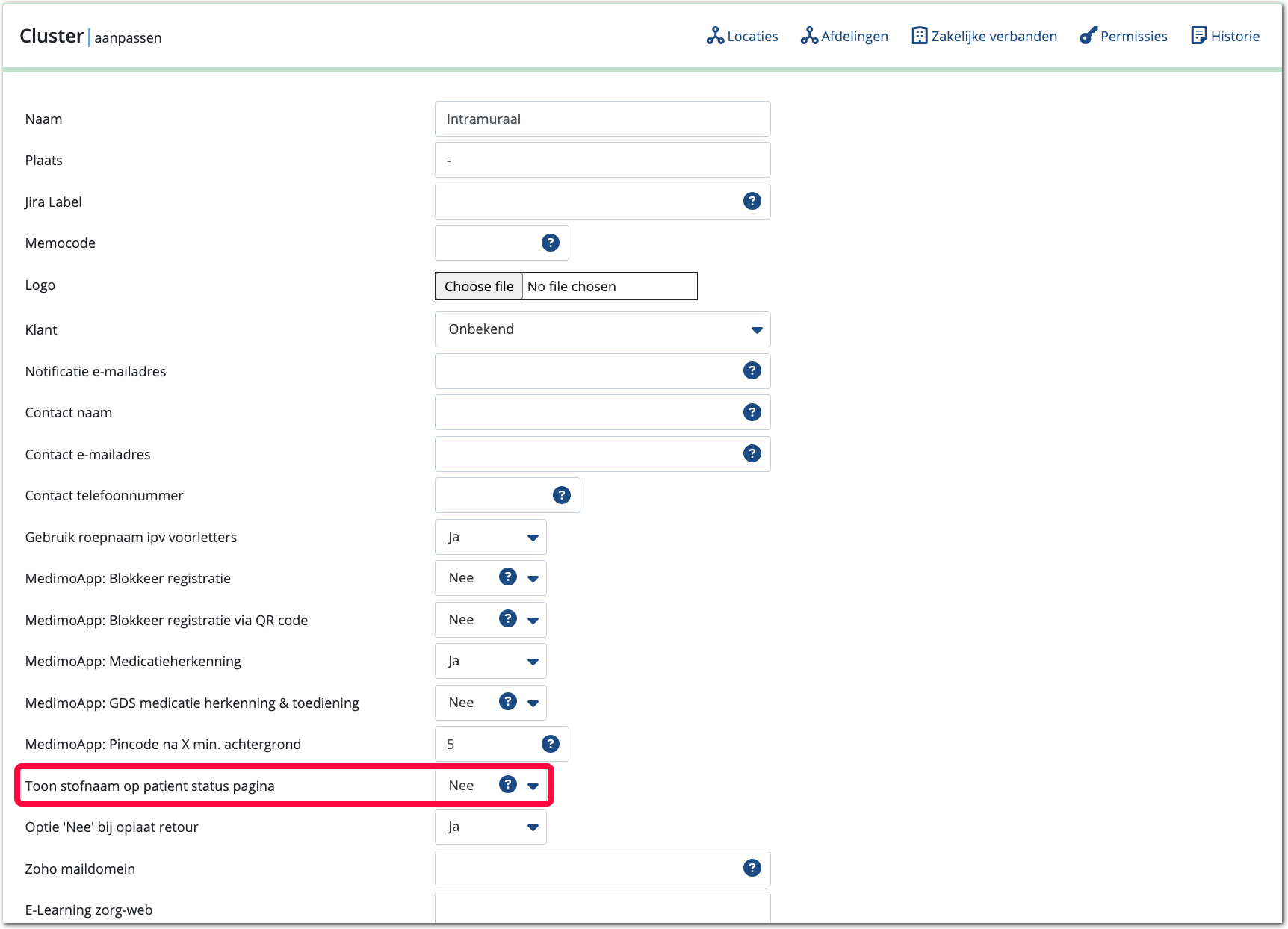Click help icon beside Zoho maildomein
This screenshot has width=1288, height=929.
pos(752,868)
